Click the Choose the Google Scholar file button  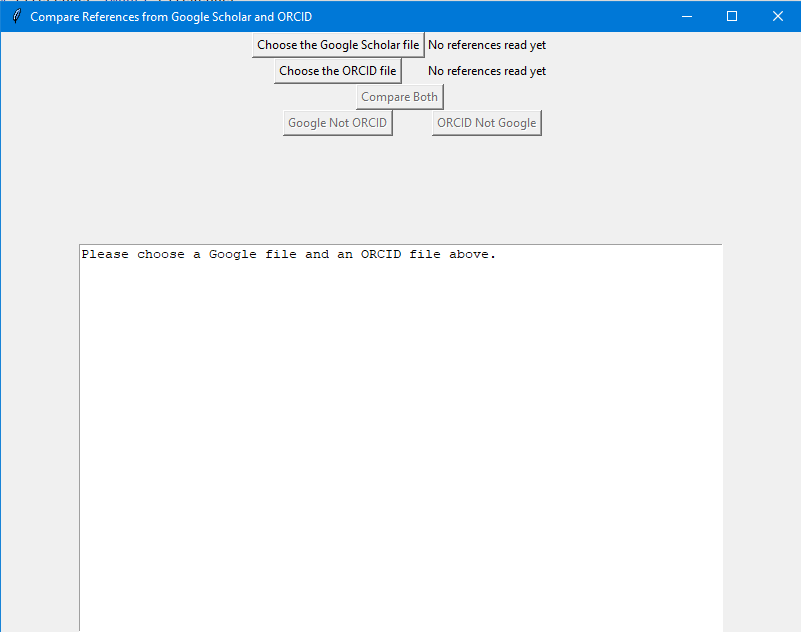pyautogui.click(x=338, y=45)
